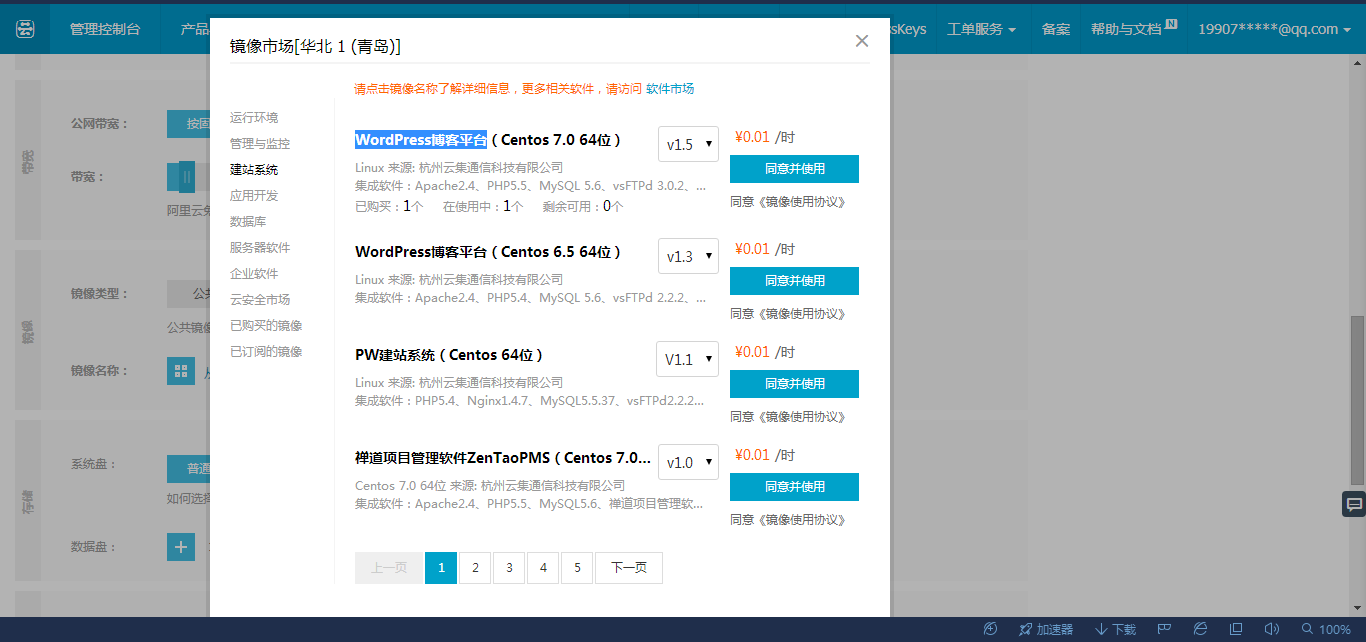Screen dimensions: 1366x642
Task: Click the circular plus icon in status bar
Action: click(x=990, y=629)
